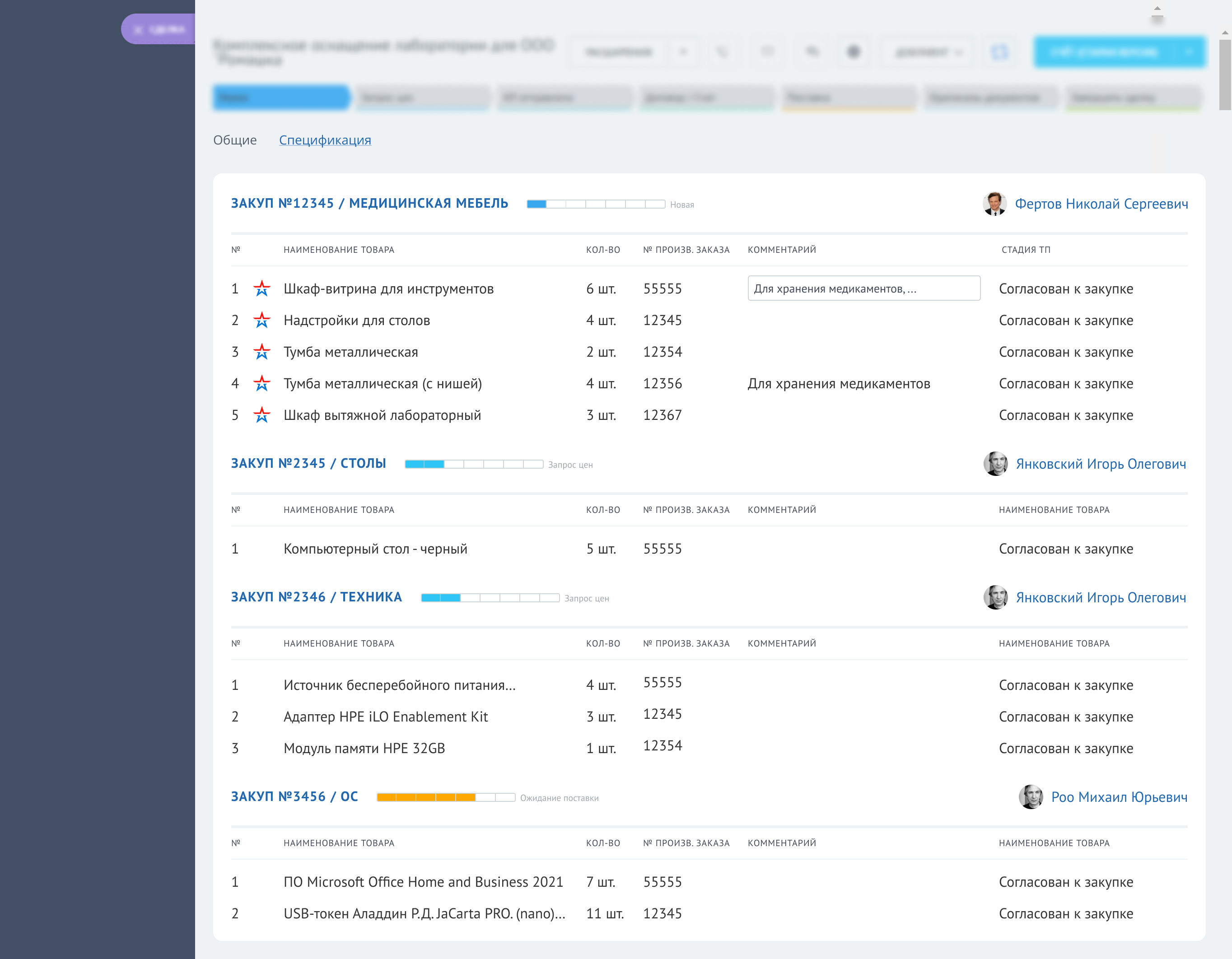The image size is (1232, 959).
Task: Toggle the star by Шкаф вытяжной лабораторный
Action: tap(262, 415)
